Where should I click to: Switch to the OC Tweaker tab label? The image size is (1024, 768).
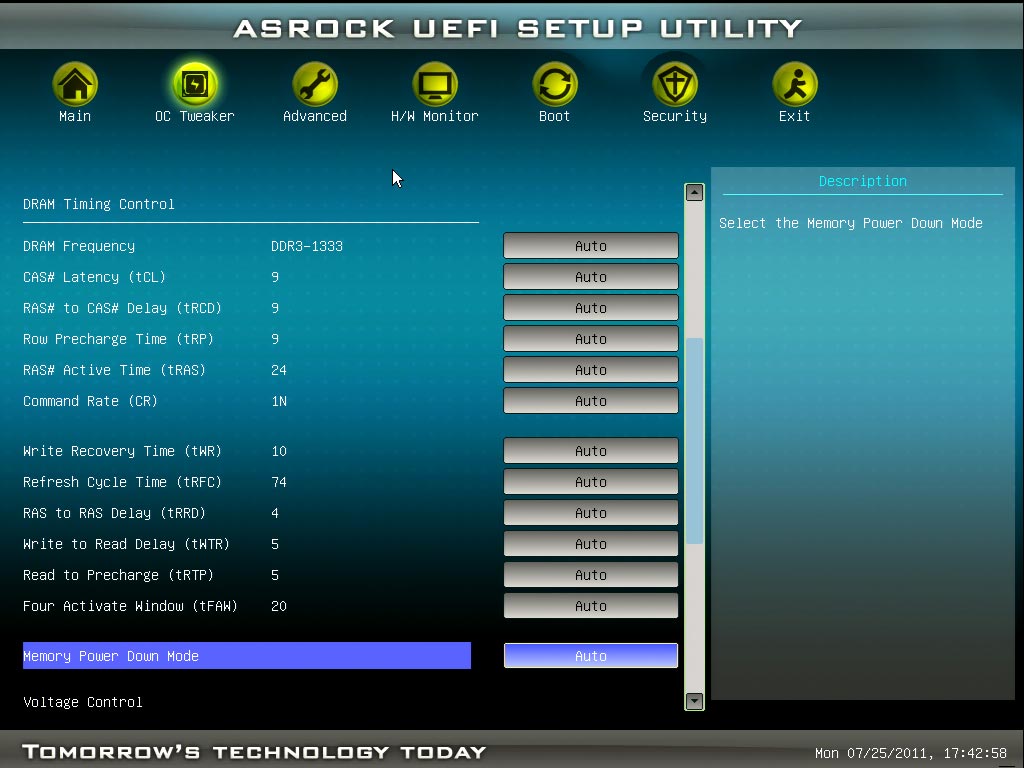point(195,116)
